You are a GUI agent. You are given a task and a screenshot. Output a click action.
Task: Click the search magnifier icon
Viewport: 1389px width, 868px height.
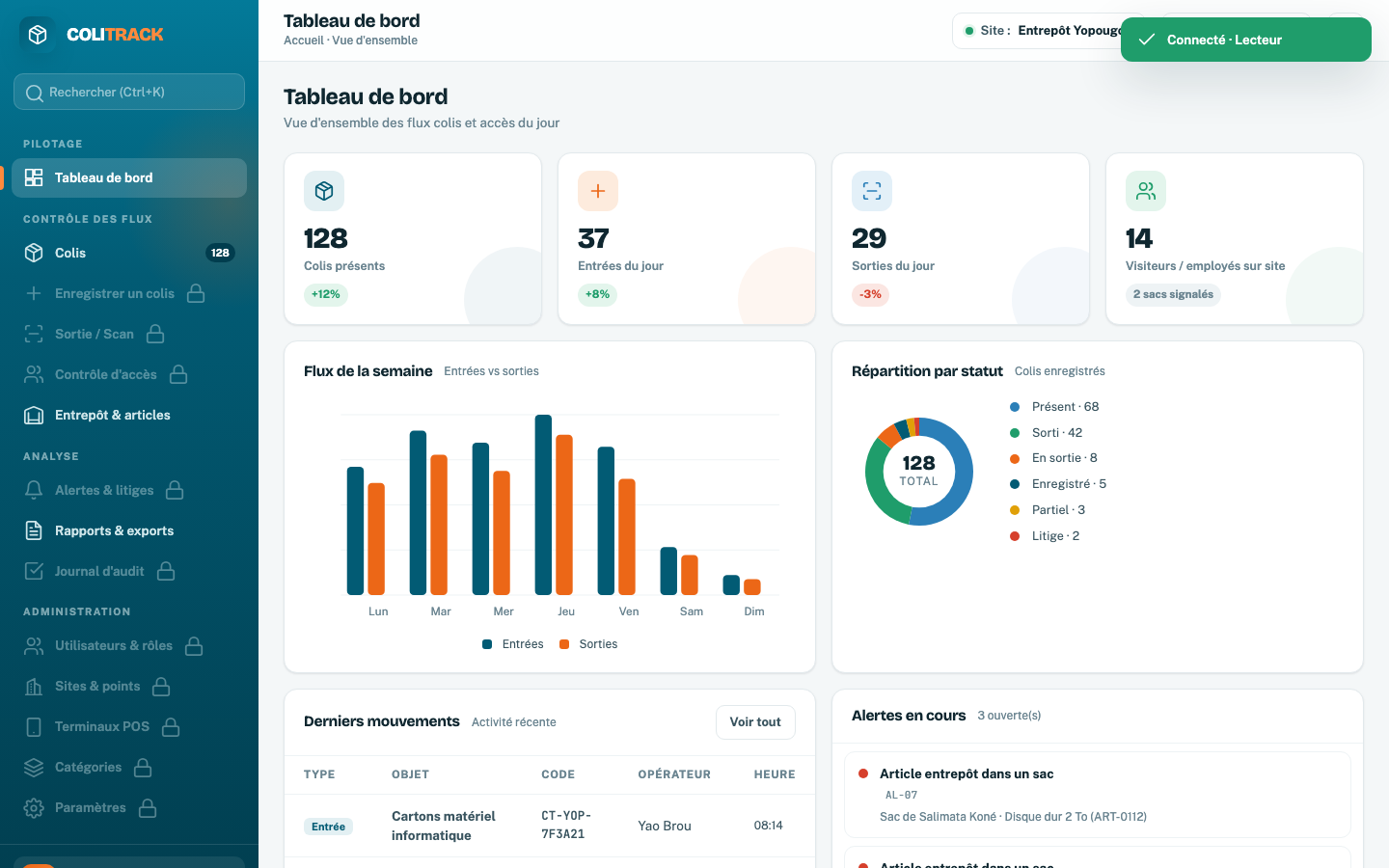[34, 93]
